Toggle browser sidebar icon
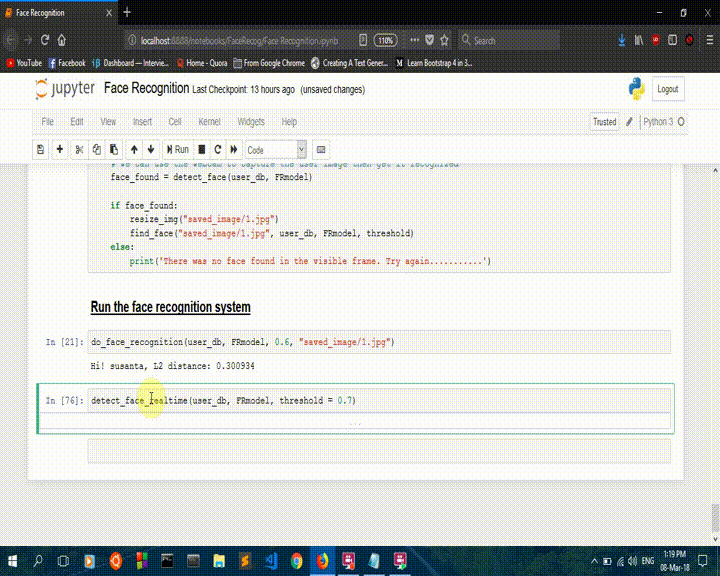The image size is (720, 576). click(x=672, y=40)
